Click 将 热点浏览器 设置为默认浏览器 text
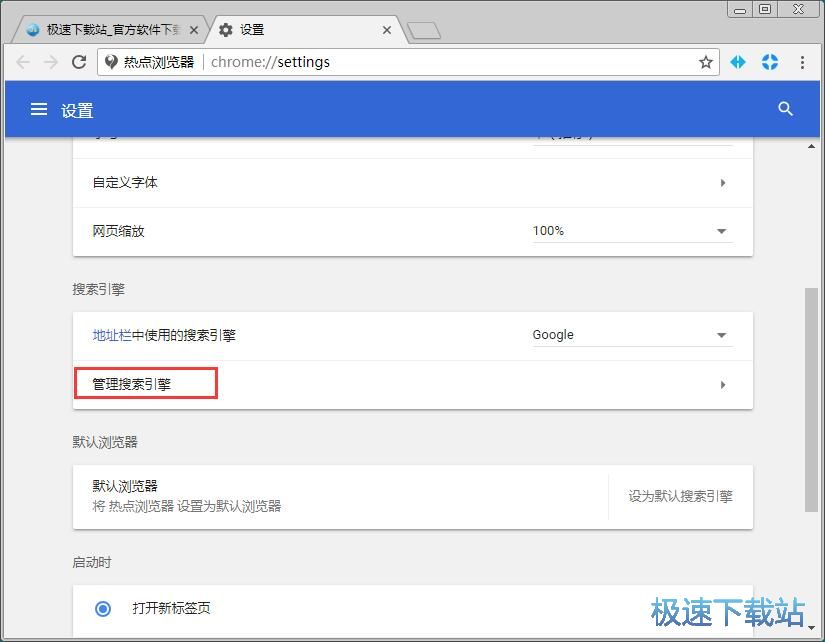 click(187, 506)
